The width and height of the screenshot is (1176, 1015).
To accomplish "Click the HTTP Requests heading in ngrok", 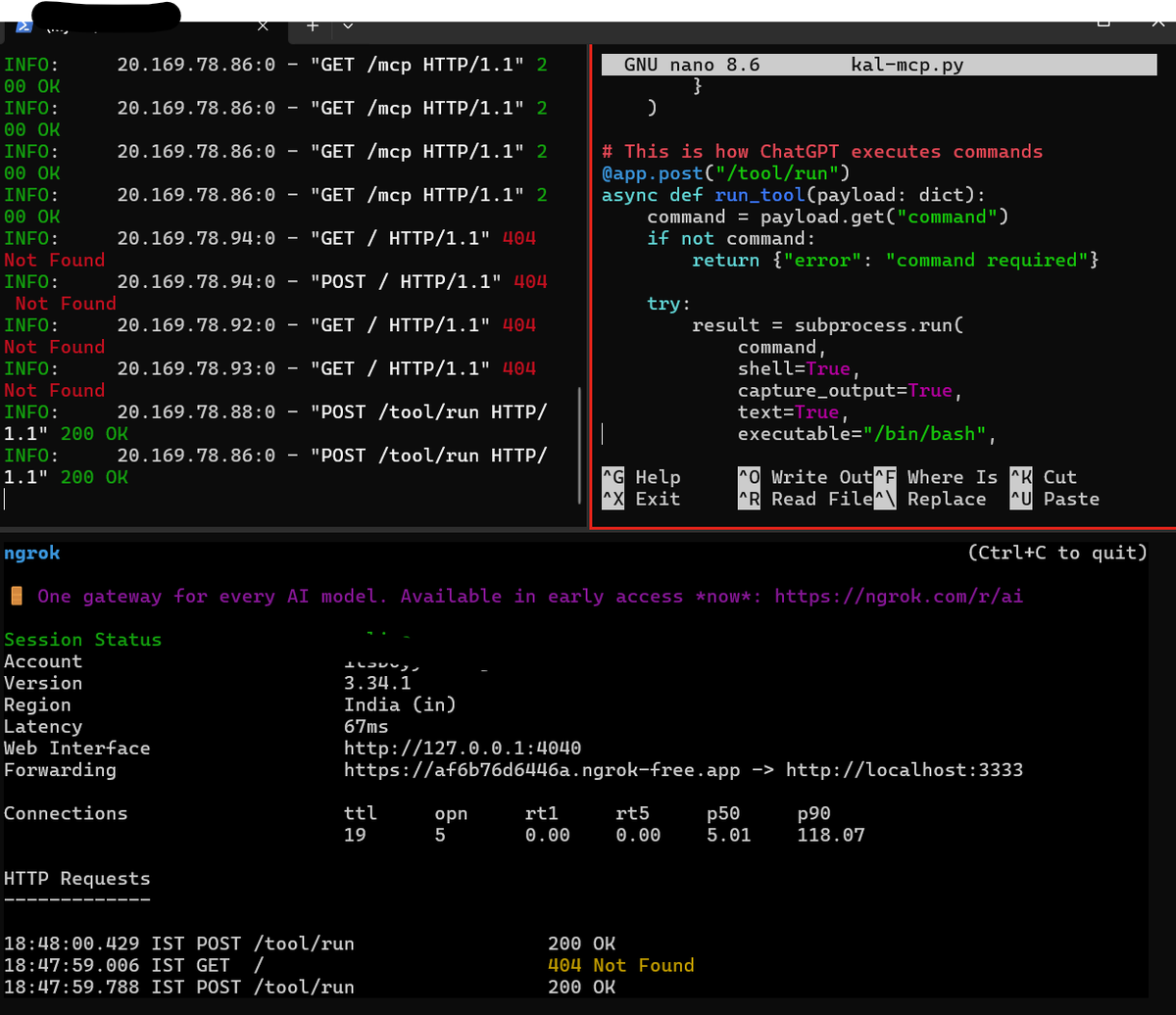I will [77, 879].
